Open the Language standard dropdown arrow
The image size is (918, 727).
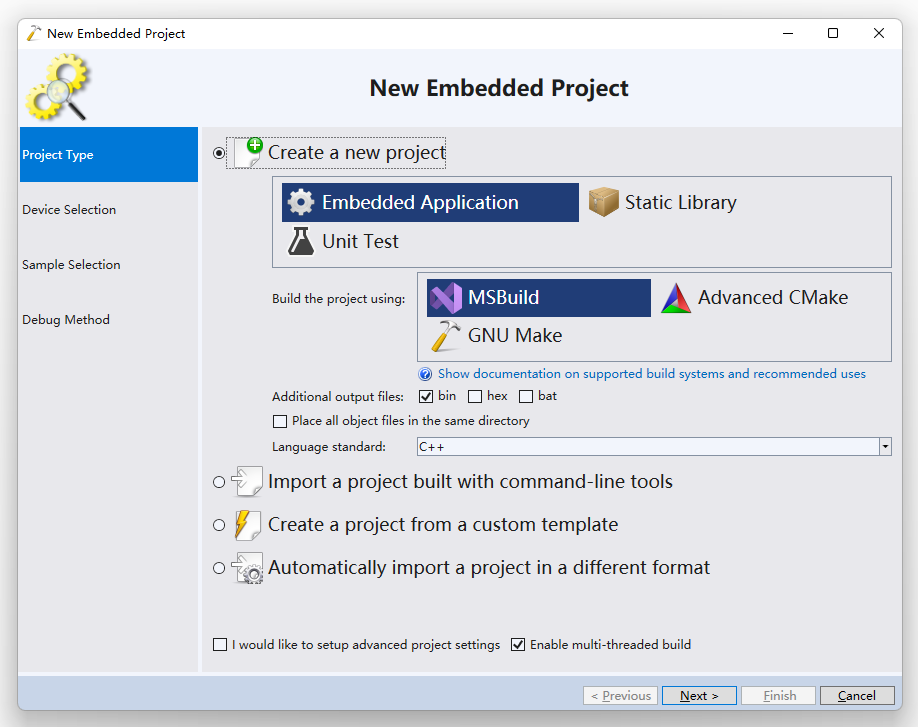coord(885,447)
